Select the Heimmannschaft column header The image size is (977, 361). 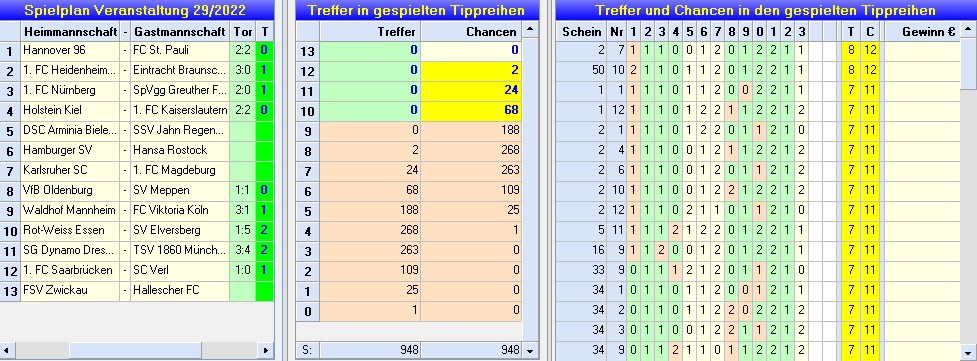(x=70, y=31)
